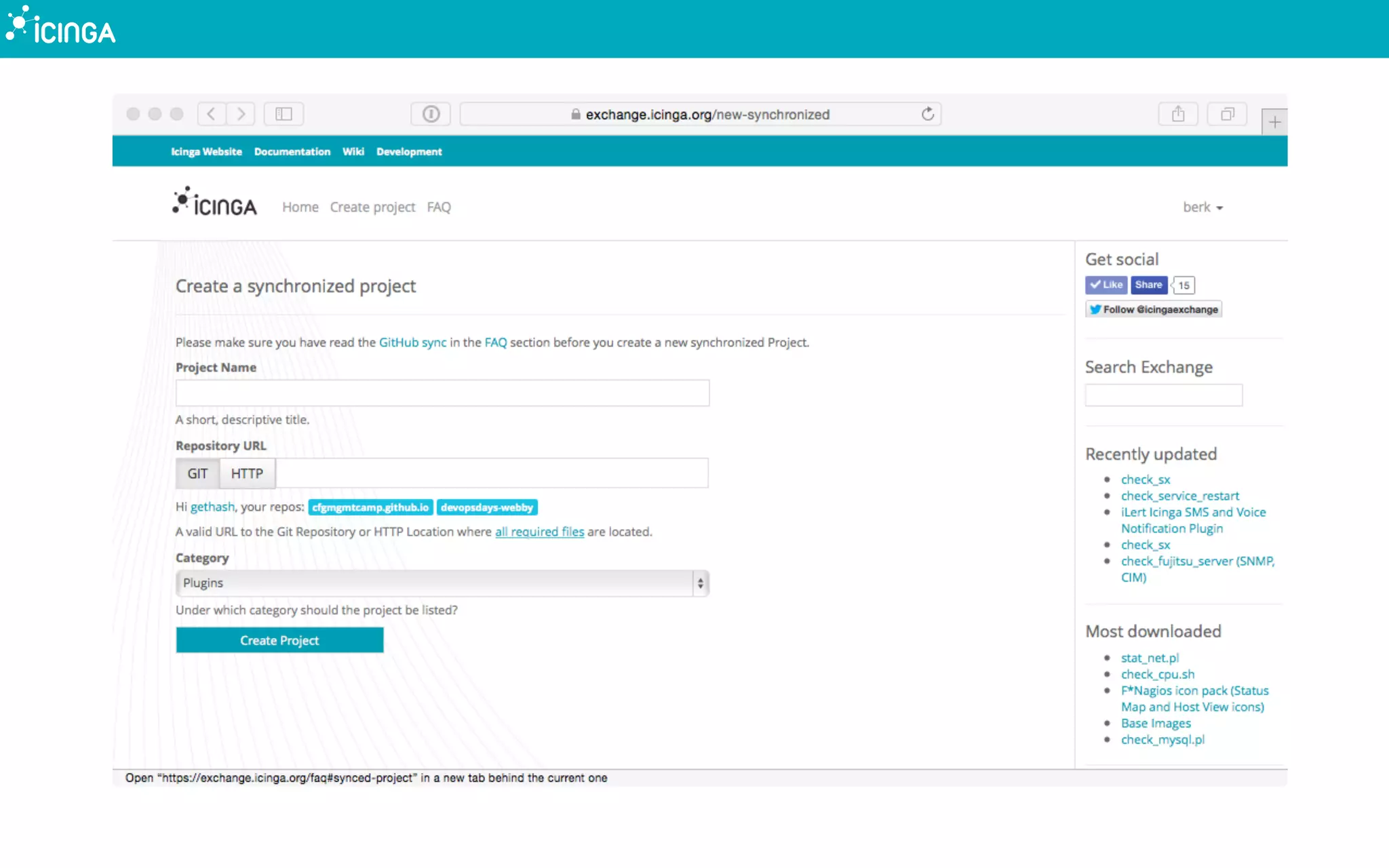
Task: Select the GIT repository type toggle
Action: (197, 473)
